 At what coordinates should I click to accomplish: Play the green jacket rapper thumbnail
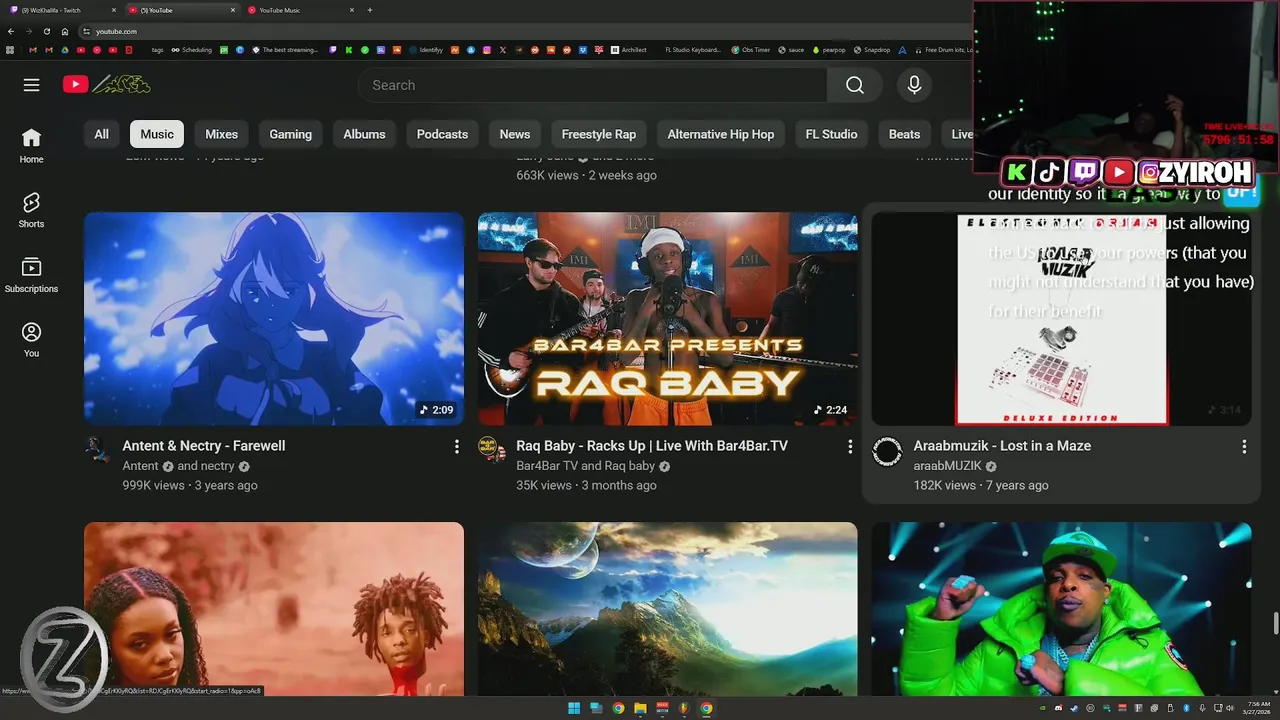click(x=1061, y=608)
